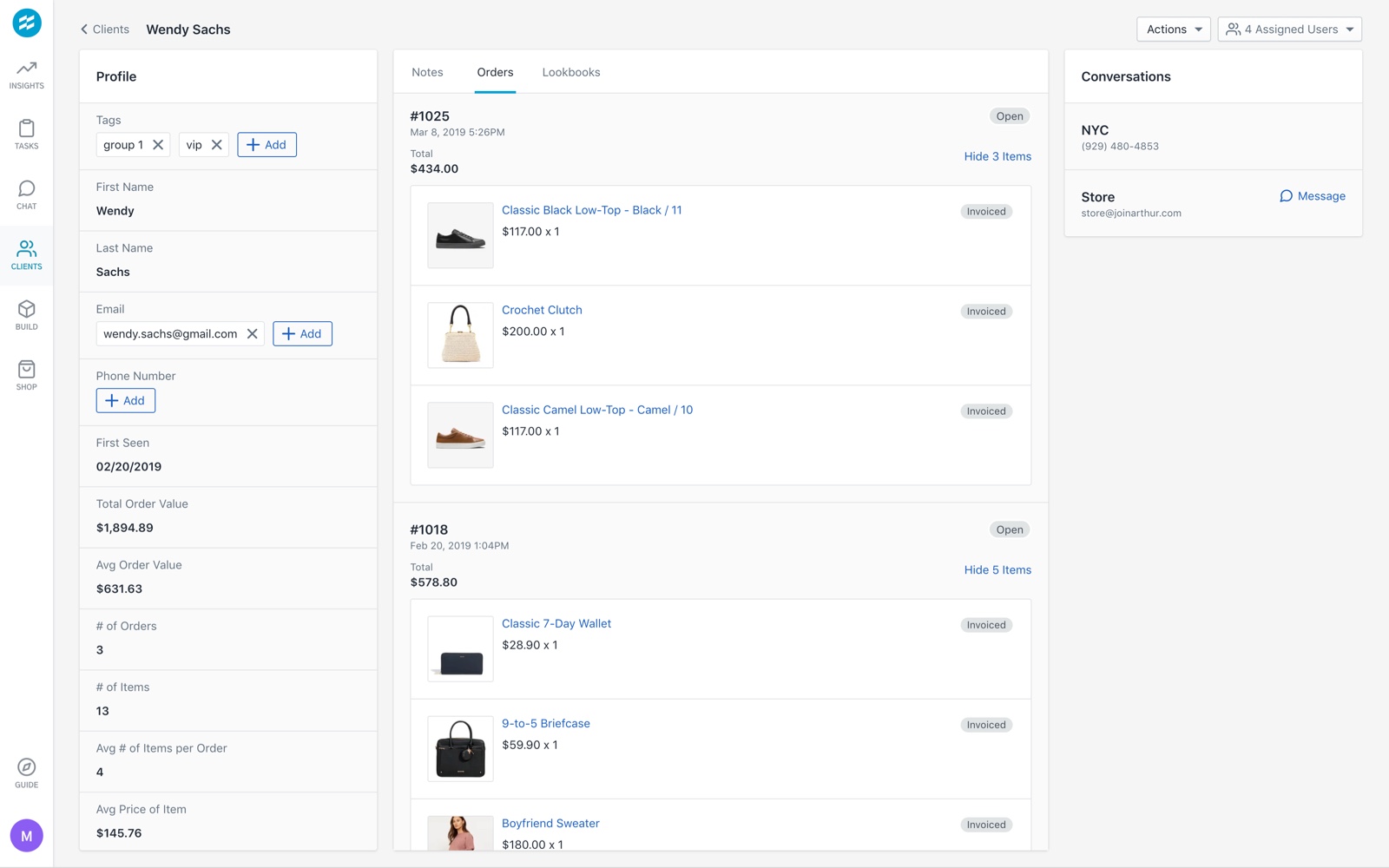
Task: Expand the 4 Assigned Users dropdown
Action: pos(1290,30)
